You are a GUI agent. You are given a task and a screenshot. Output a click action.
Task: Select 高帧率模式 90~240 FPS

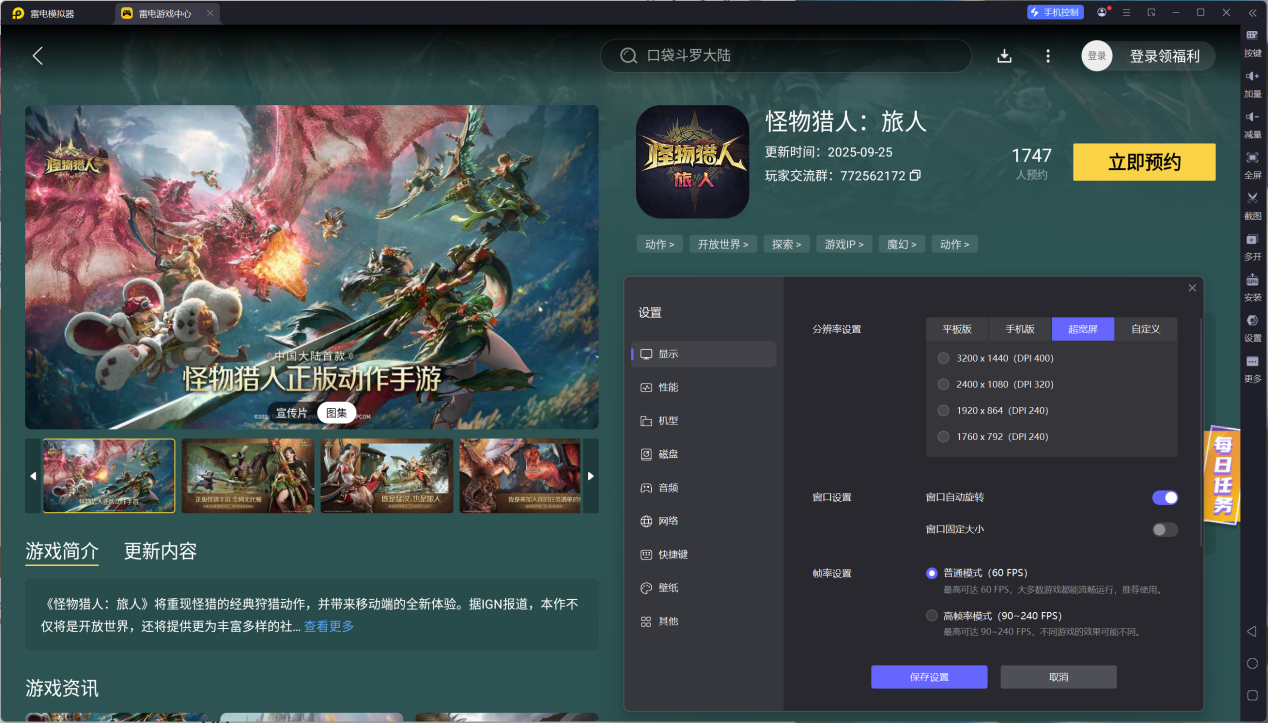932,615
